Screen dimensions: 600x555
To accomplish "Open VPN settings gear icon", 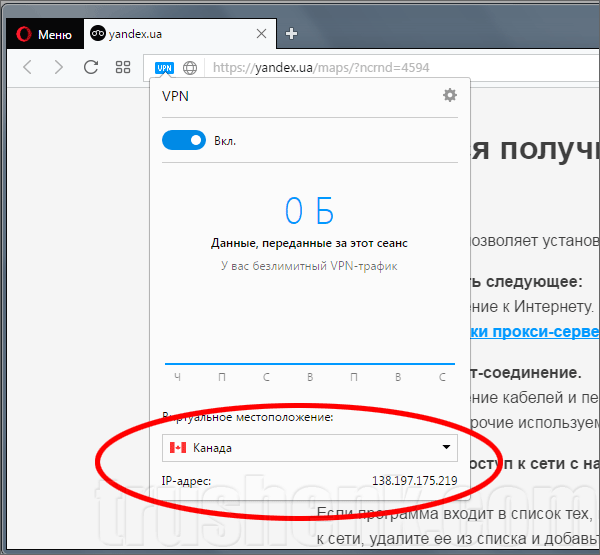I will [450, 95].
